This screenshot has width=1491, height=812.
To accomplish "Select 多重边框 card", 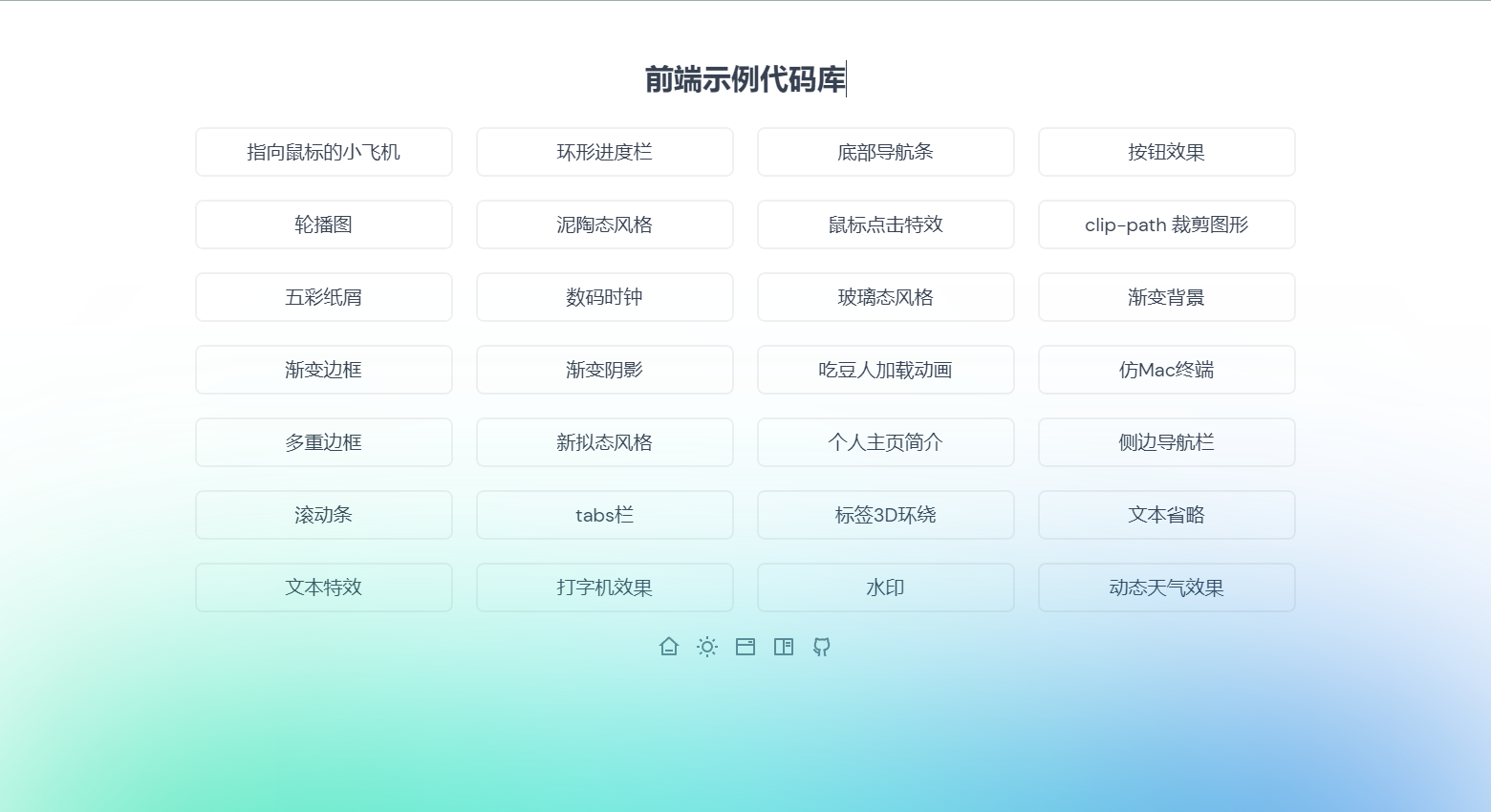I will pyautogui.click(x=324, y=442).
